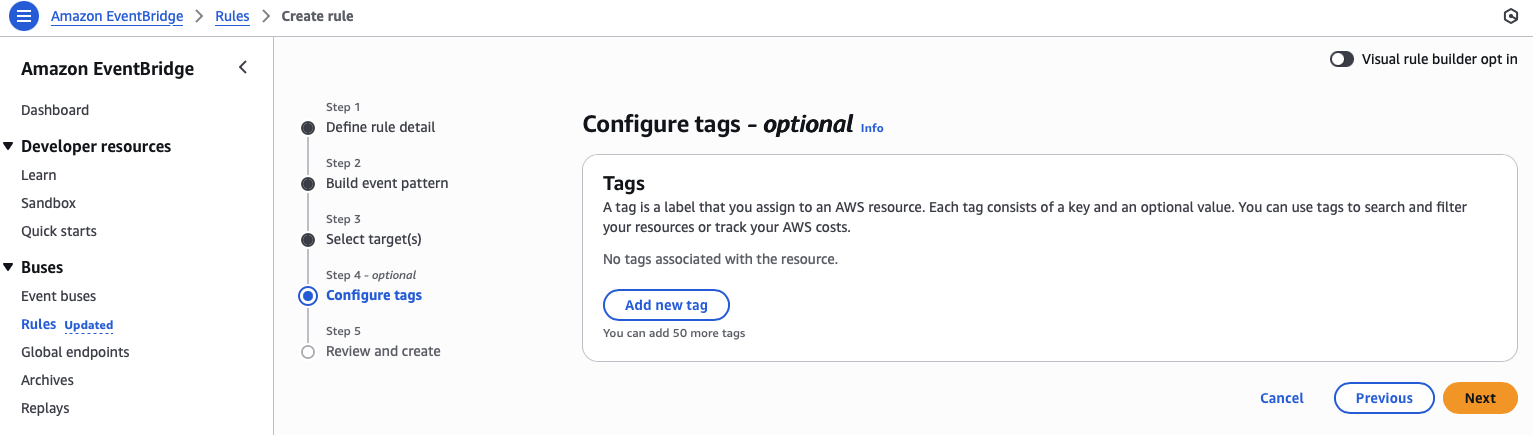Open the Info link beside Configure tags
The image size is (1533, 435).
[x=872, y=128]
